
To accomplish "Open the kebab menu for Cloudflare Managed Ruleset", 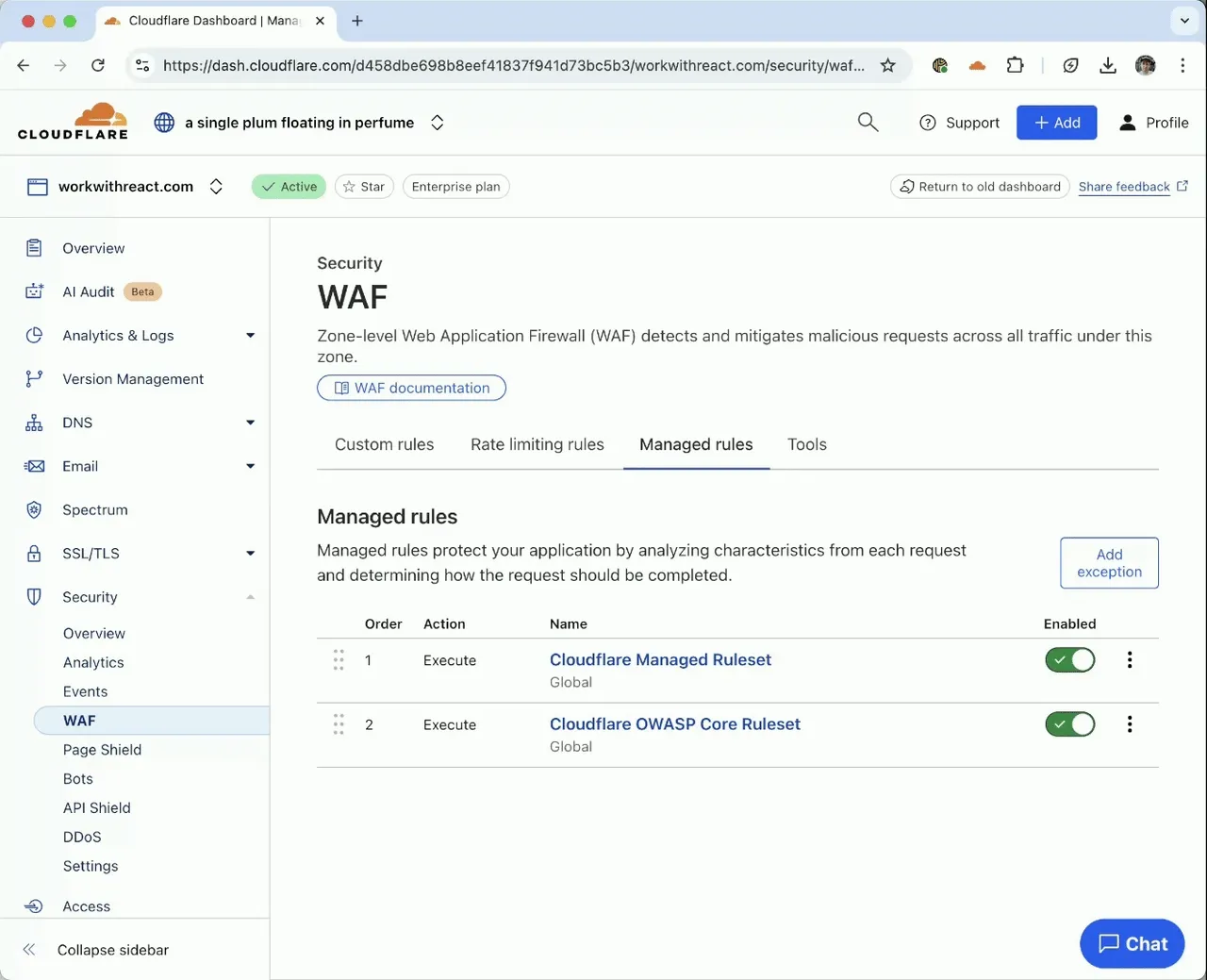I will [1129, 659].
